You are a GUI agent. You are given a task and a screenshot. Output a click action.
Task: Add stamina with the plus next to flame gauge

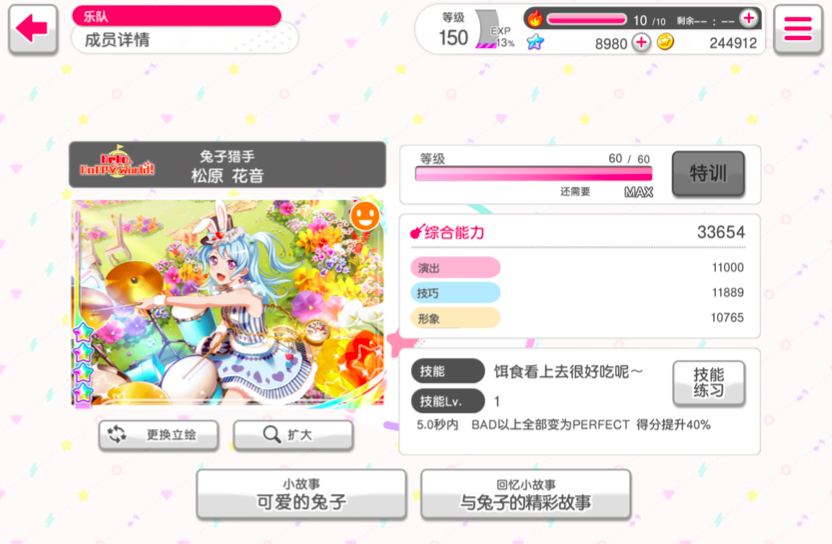tap(749, 19)
